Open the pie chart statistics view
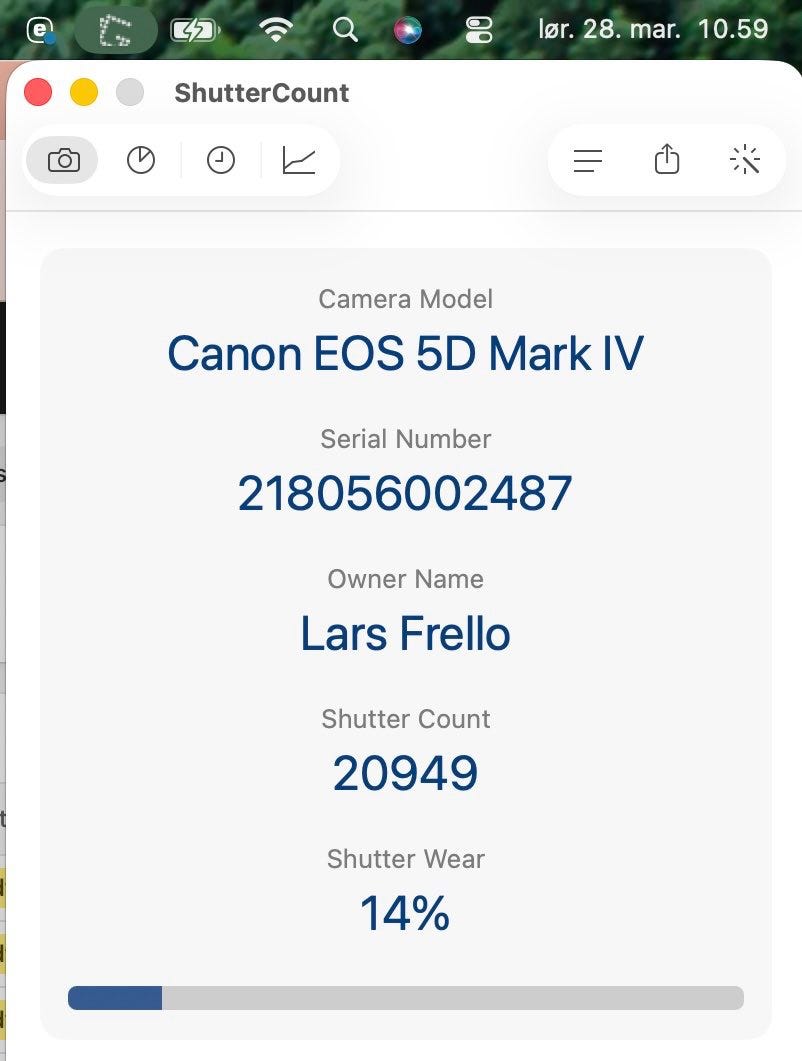802x1061 pixels. (x=141, y=160)
